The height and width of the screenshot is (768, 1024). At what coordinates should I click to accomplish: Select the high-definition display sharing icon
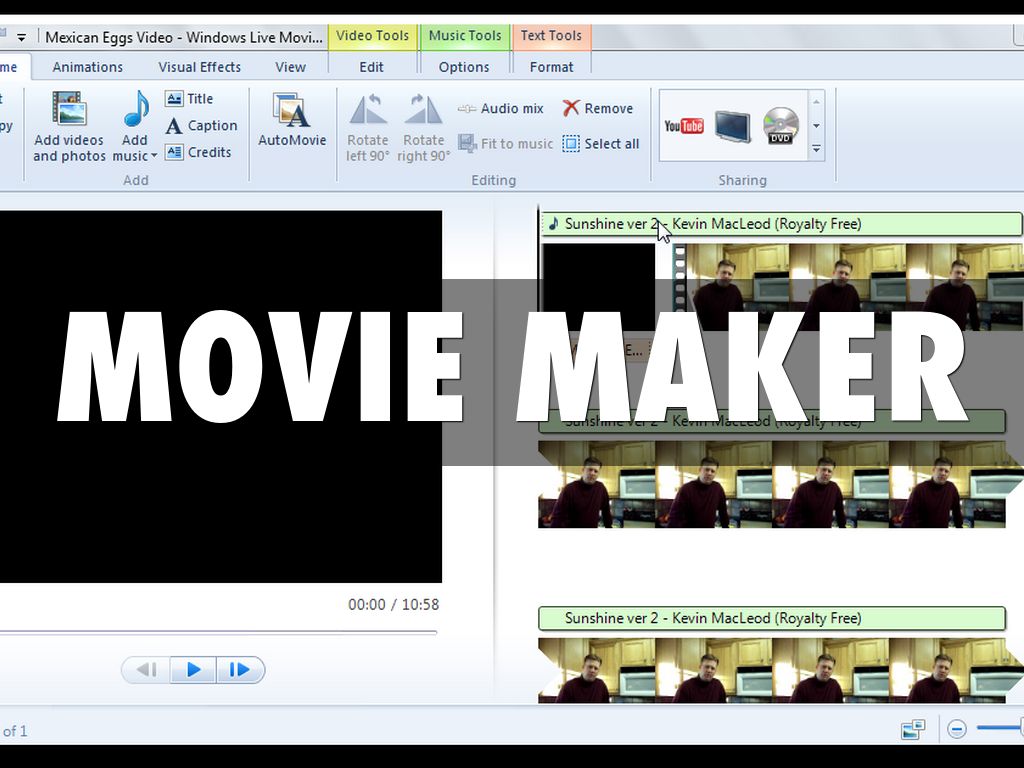(x=732, y=126)
